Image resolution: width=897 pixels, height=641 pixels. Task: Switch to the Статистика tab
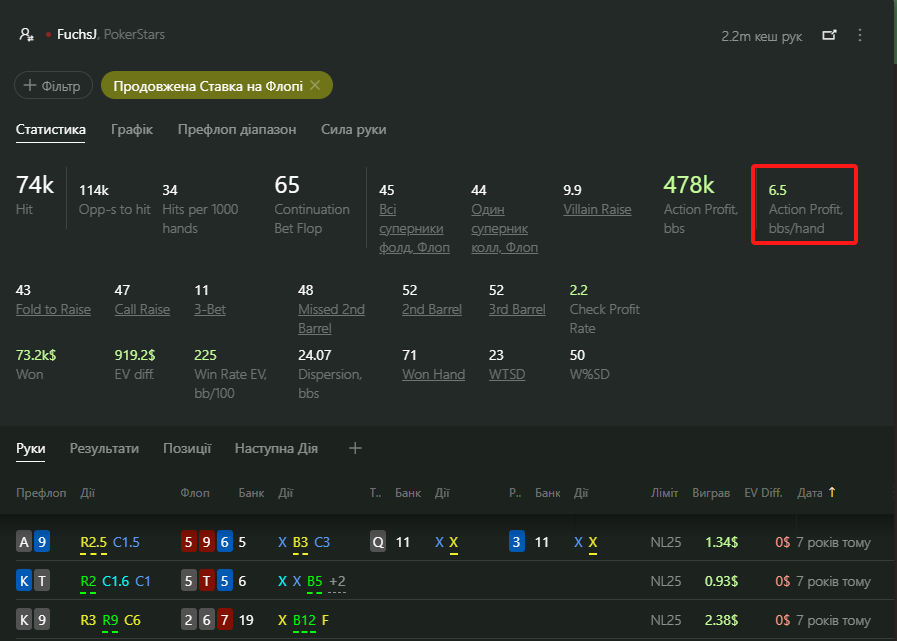(x=50, y=129)
